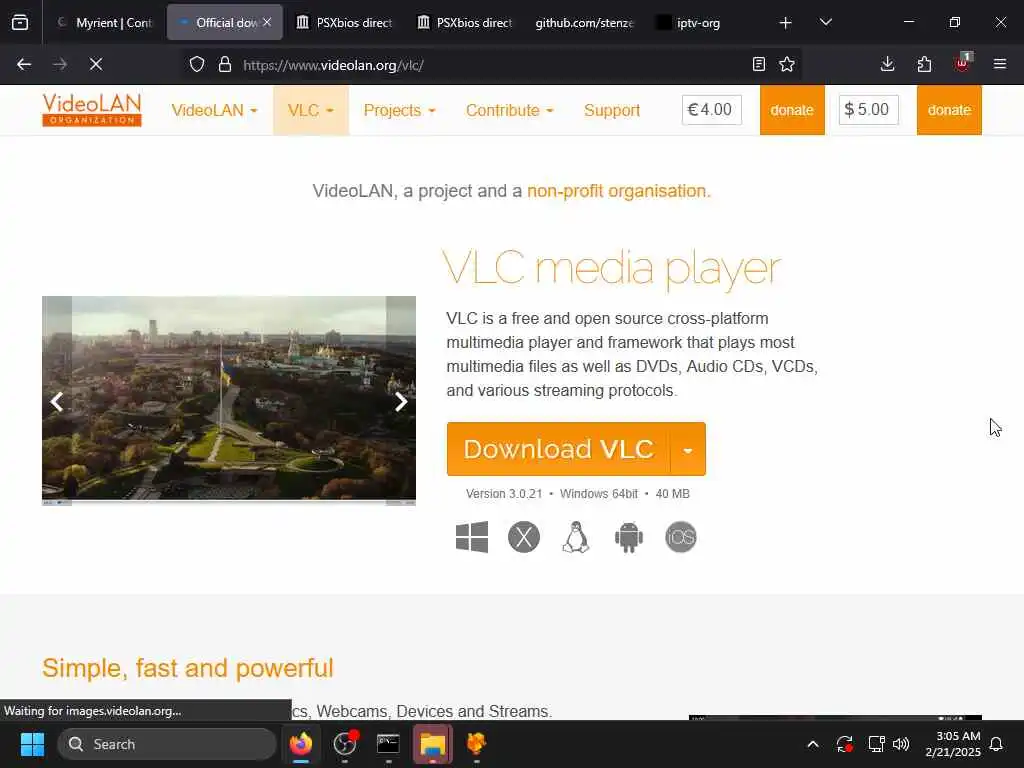Open the Firefox downloads panel
Screen dimensions: 1024x768
(x=887, y=64)
